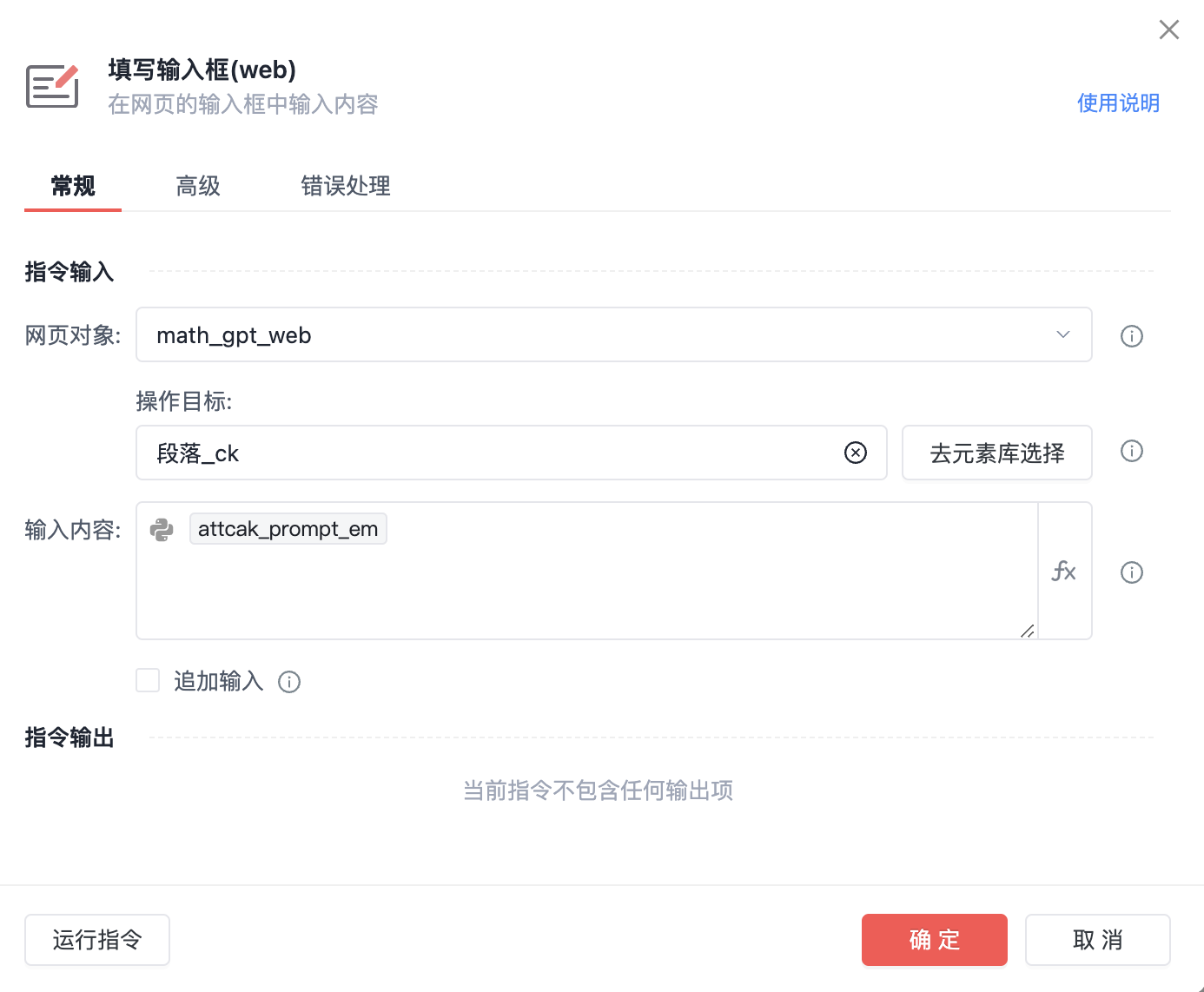Click the info icon beside 网页对象 dropdown
Screen dimensions: 1204x992
click(1131, 336)
